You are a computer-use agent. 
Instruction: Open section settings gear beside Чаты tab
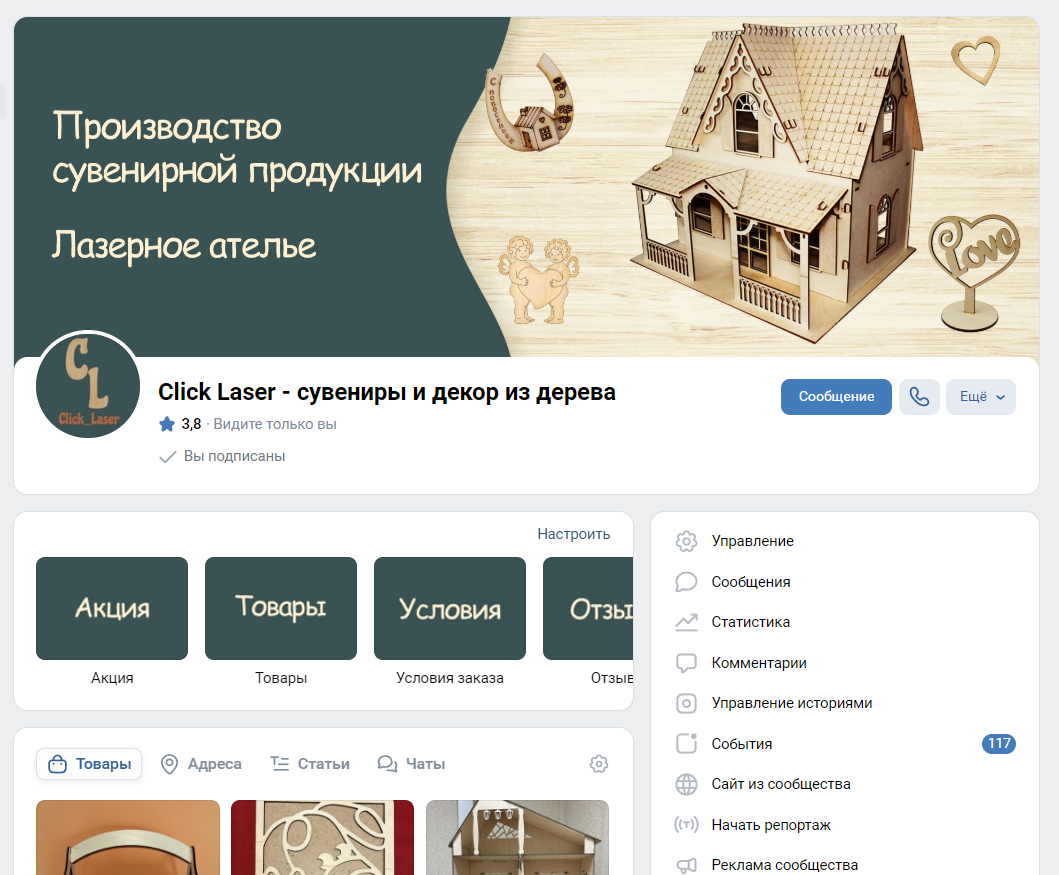tap(598, 764)
